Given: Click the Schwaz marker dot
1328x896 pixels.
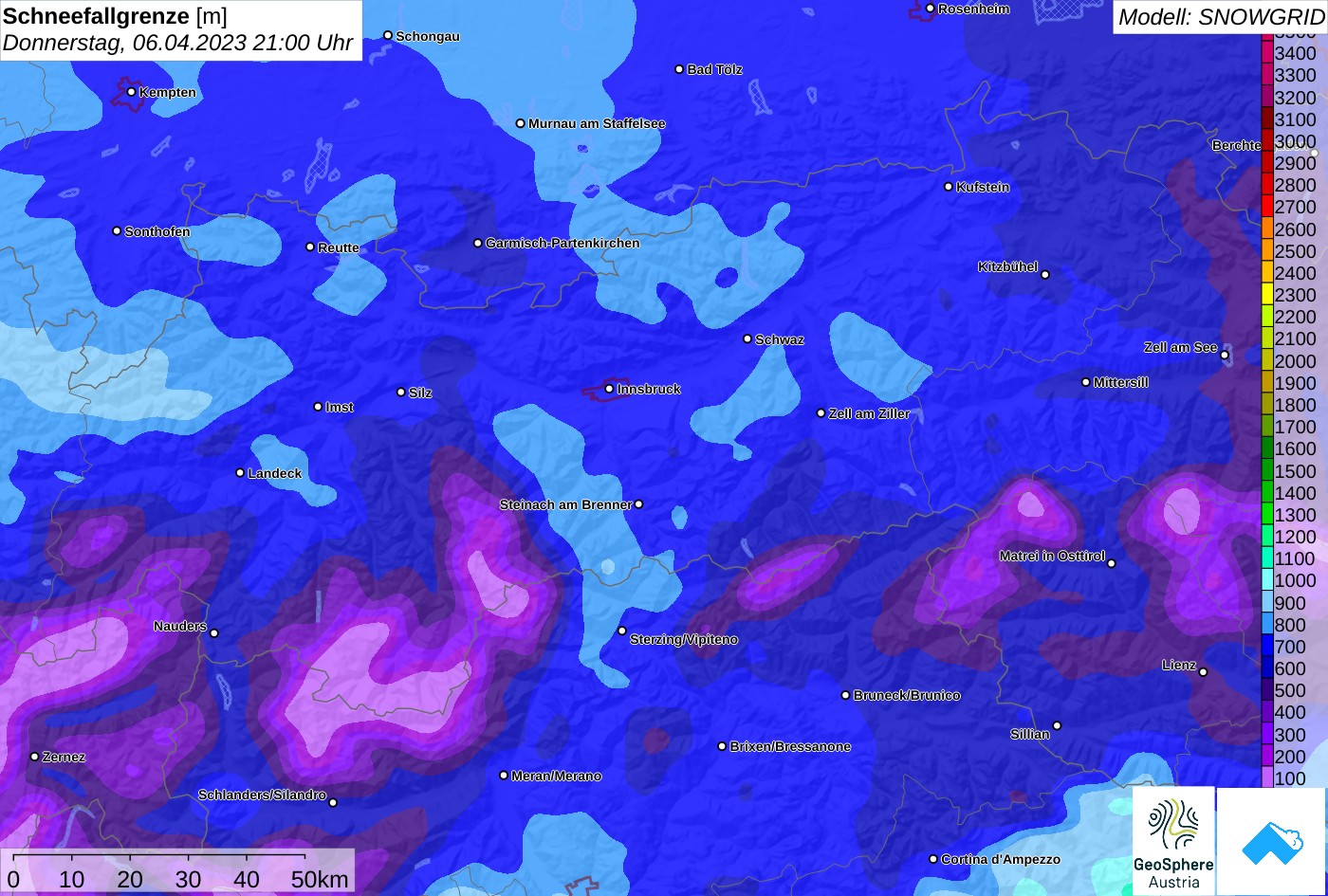Looking at the screenshot, I should [747, 338].
